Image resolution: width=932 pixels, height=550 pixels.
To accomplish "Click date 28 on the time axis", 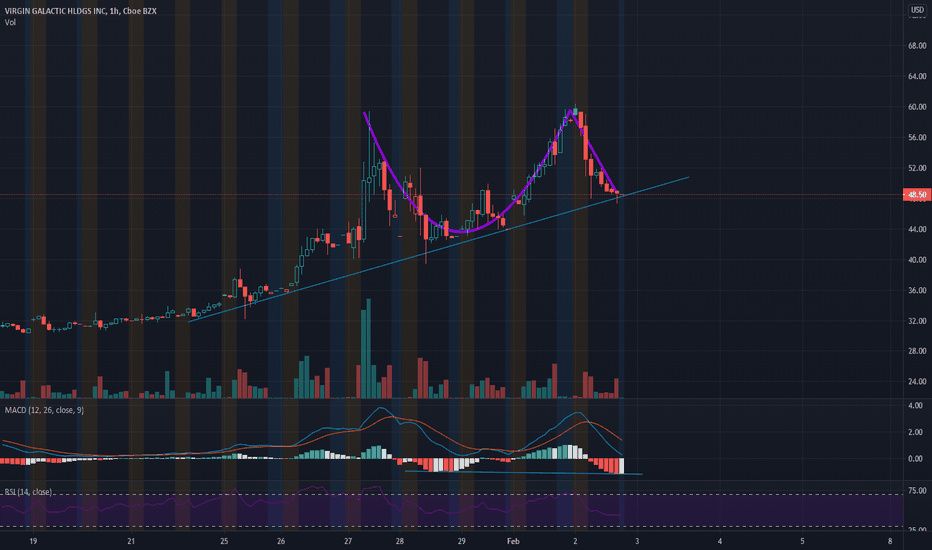I will pyautogui.click(x=399, y=541).
